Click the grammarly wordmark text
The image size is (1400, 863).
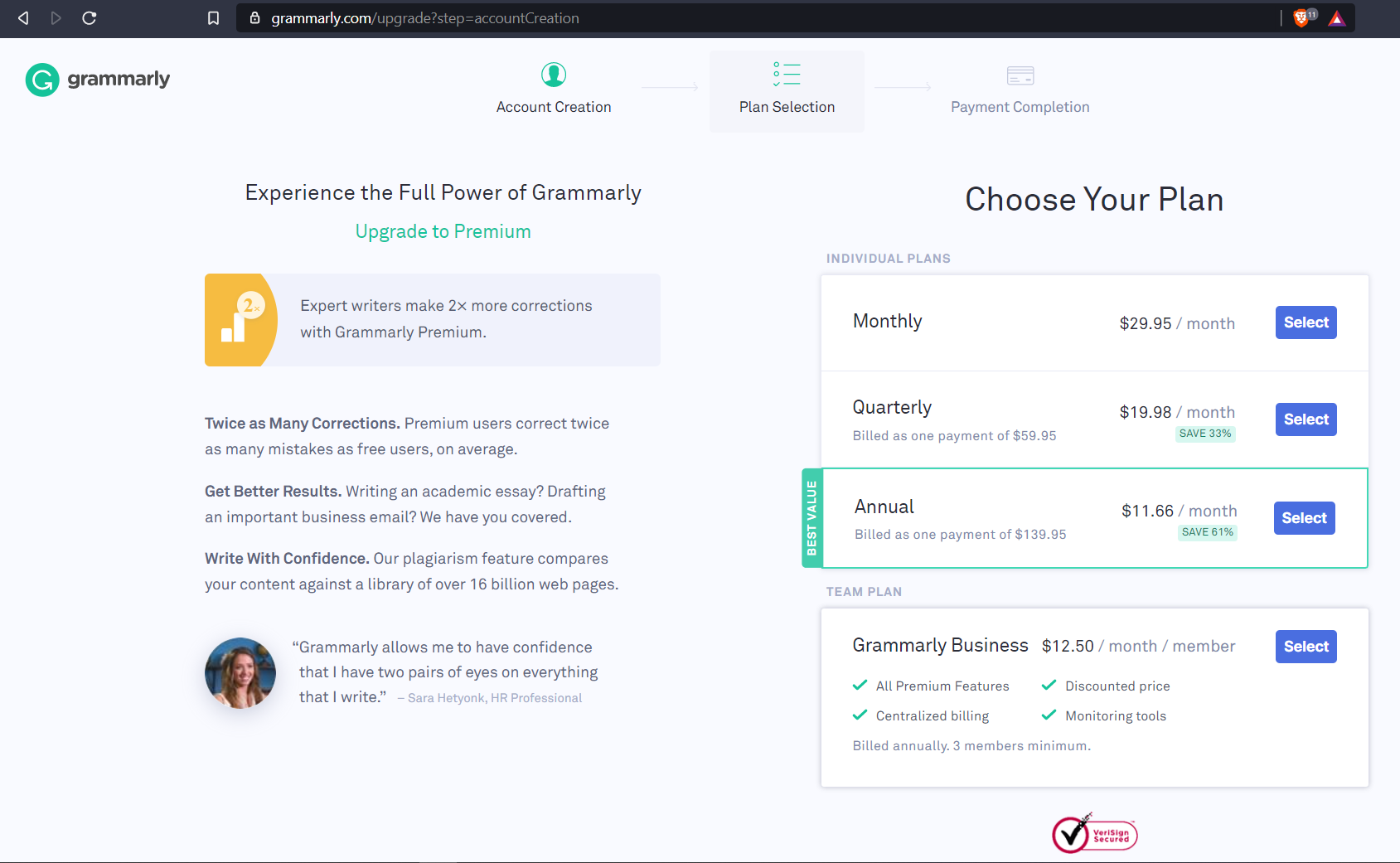click(119, 79)
